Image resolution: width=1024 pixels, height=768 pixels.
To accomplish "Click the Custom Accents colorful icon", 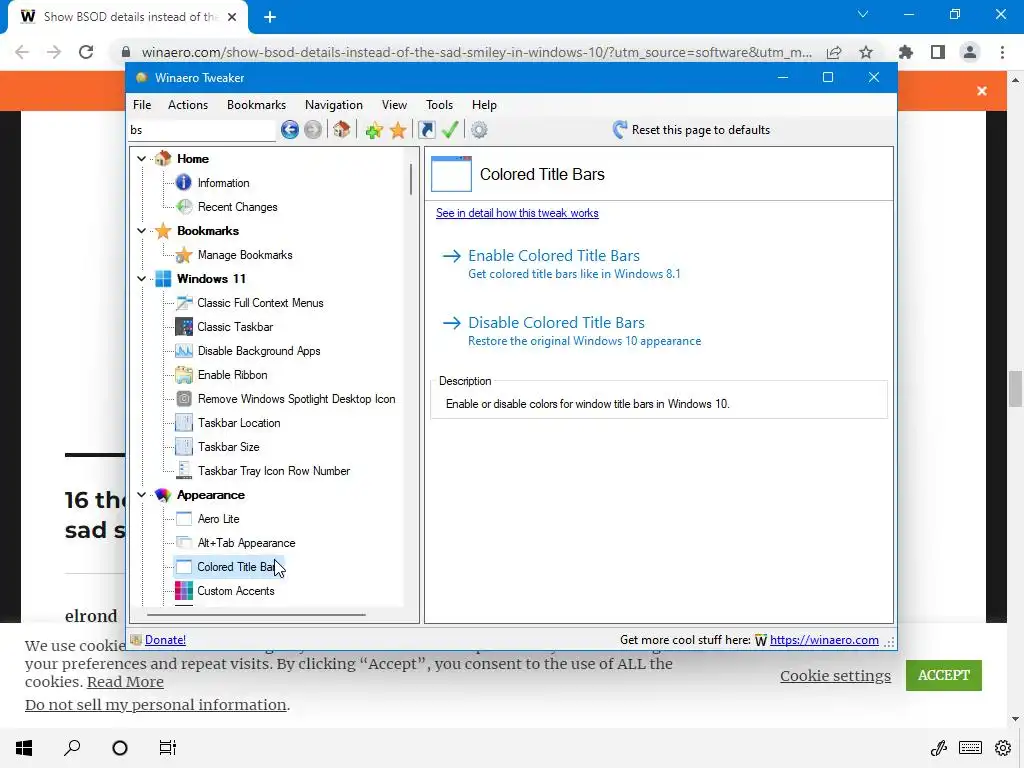I will tap(184, 591).
